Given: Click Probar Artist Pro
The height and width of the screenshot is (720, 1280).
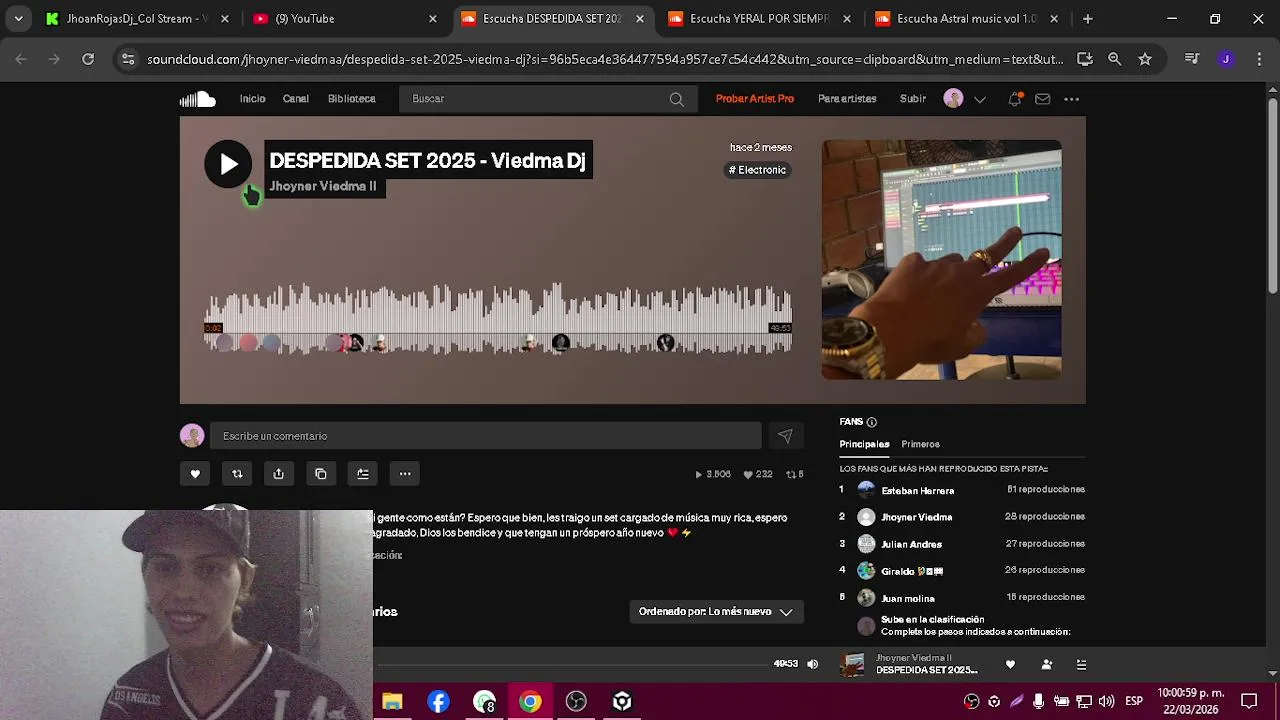Looking at the screenshot, I should pos(755,99).
